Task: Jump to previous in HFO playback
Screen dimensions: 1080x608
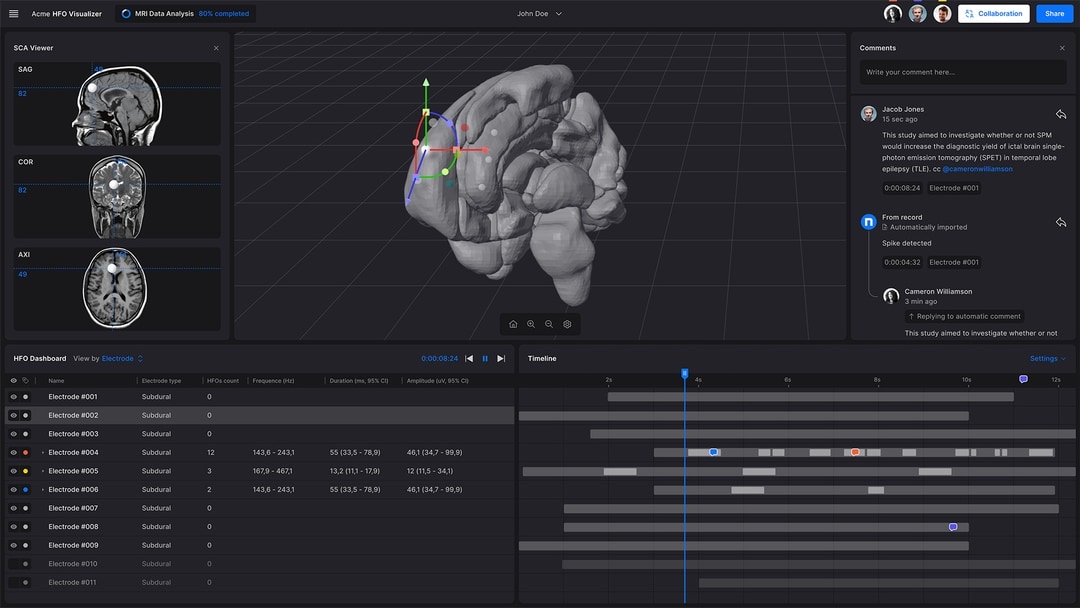Action: 469,359
